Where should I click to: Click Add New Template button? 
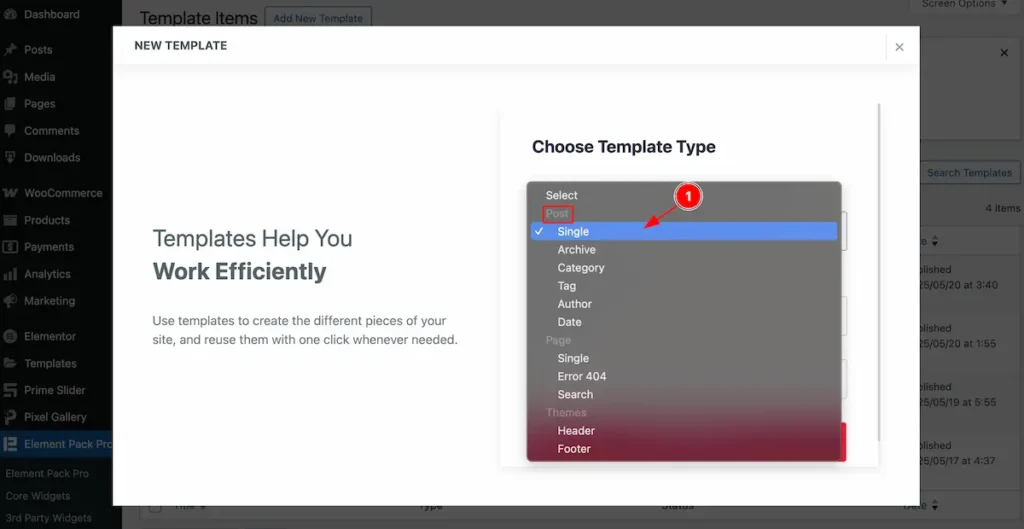point(318,18)
